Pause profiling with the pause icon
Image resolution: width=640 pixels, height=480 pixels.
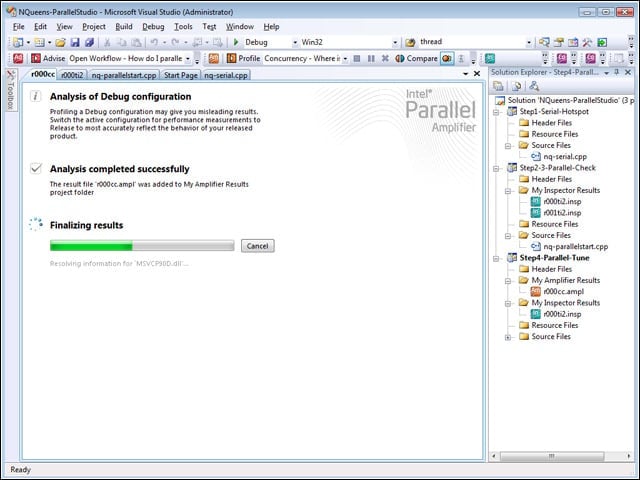click(x=371, y=58)
